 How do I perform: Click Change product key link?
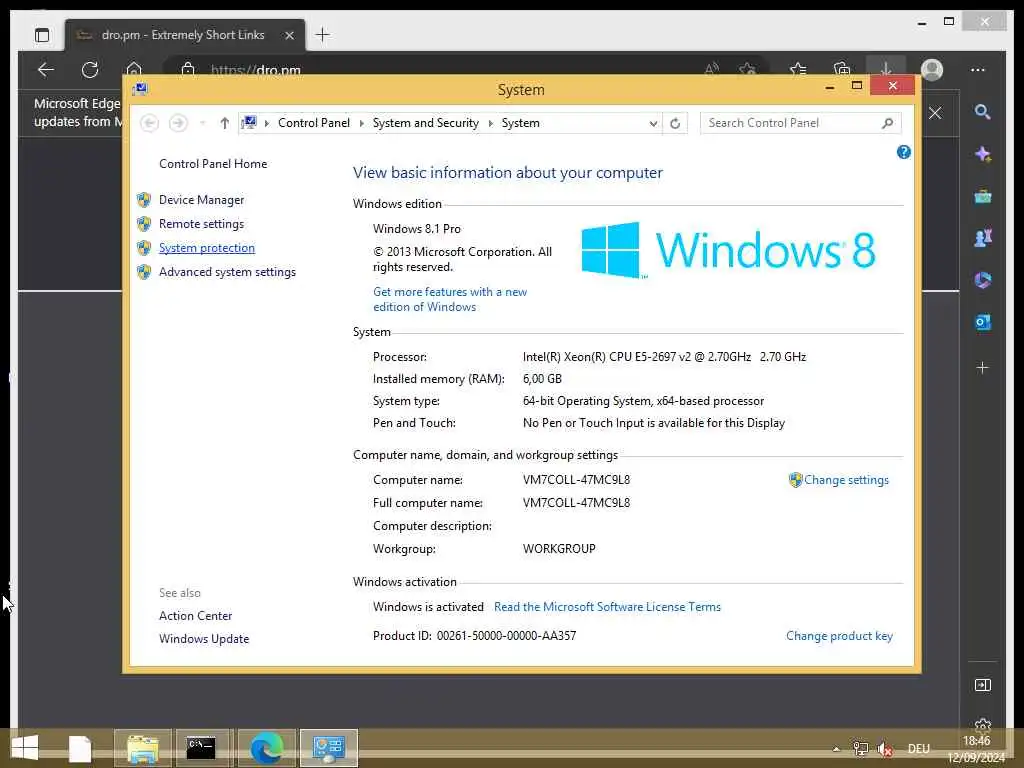point(839,636)
